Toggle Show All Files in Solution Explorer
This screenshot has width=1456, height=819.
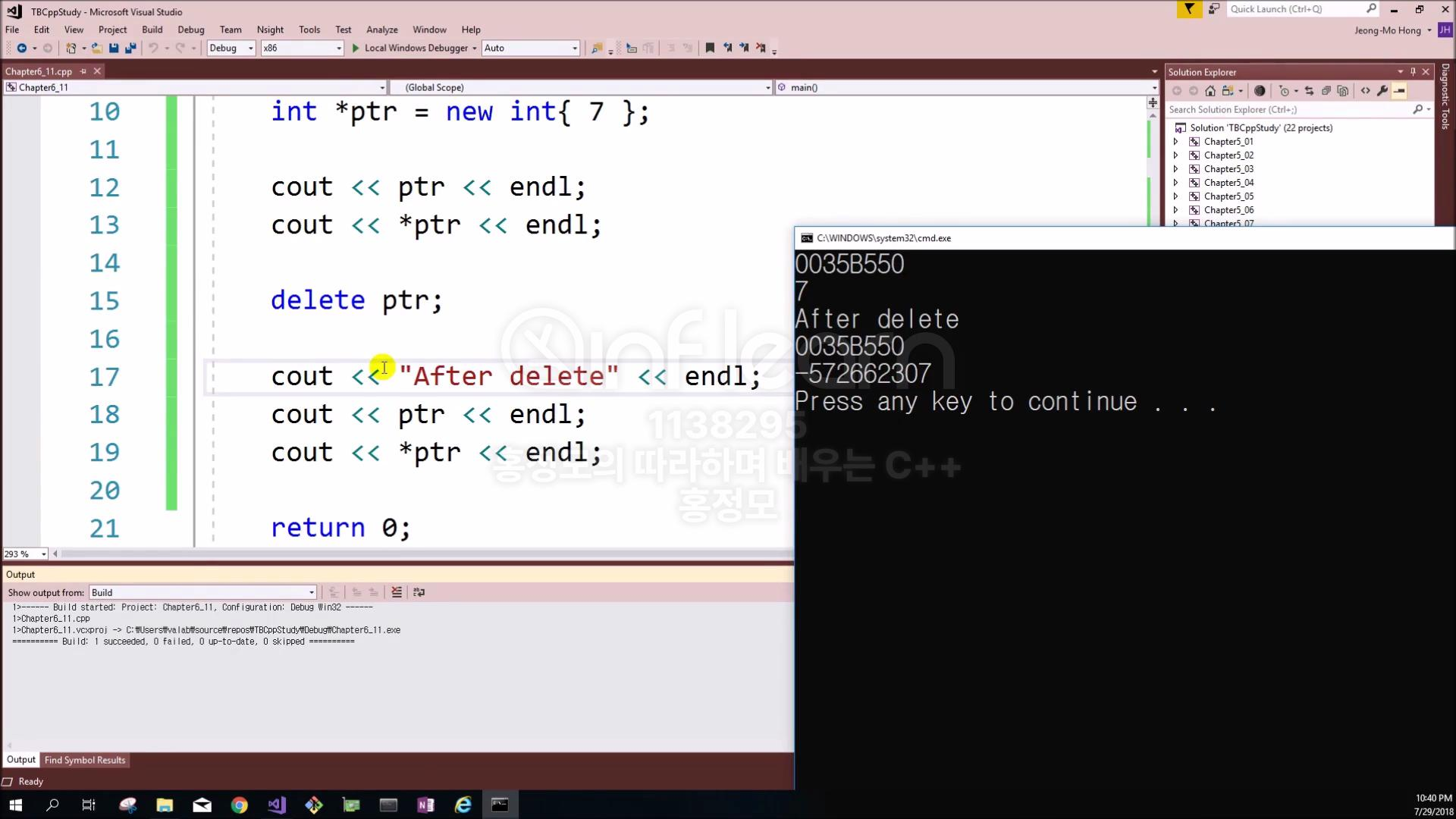(x=1343, y=91)
